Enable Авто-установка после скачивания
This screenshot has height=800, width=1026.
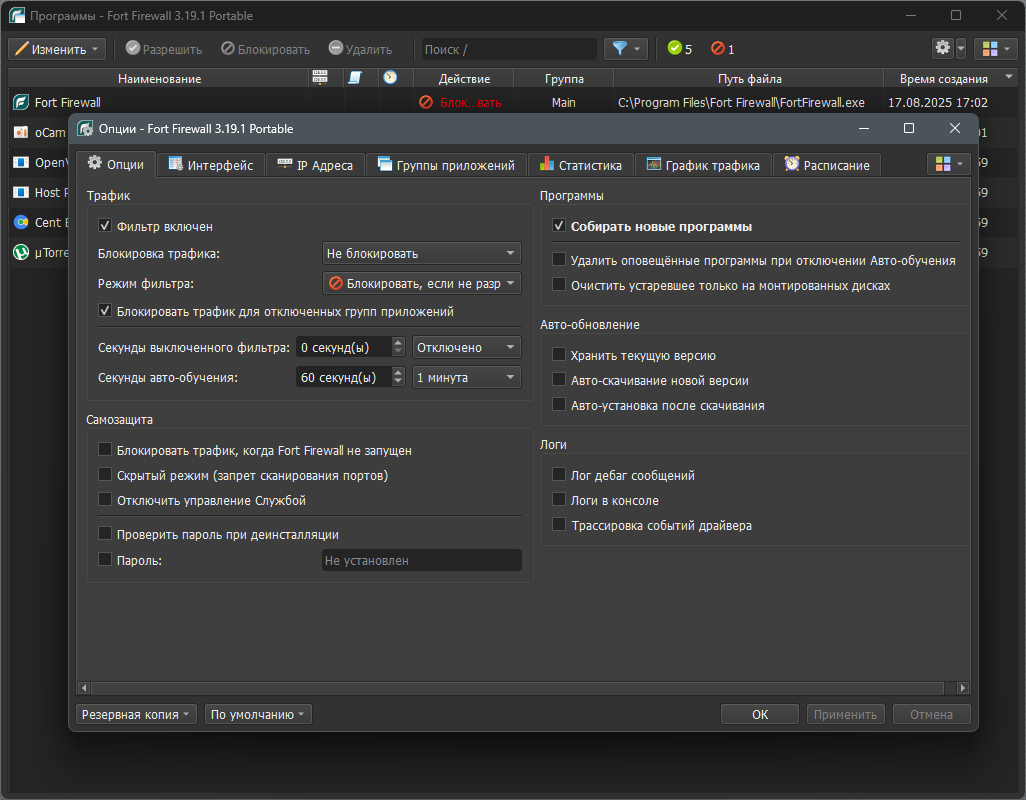[x=559, y=404]
